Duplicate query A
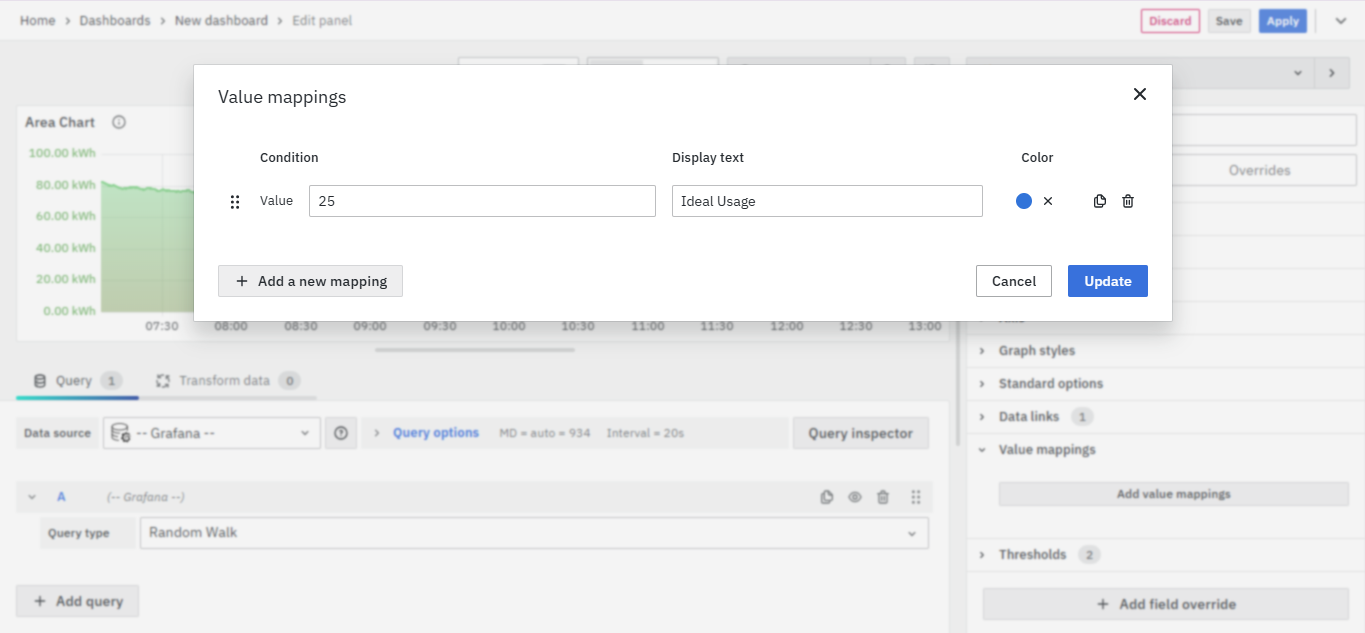This screenshot has width=1365, height=633. [x=827, y=497]
